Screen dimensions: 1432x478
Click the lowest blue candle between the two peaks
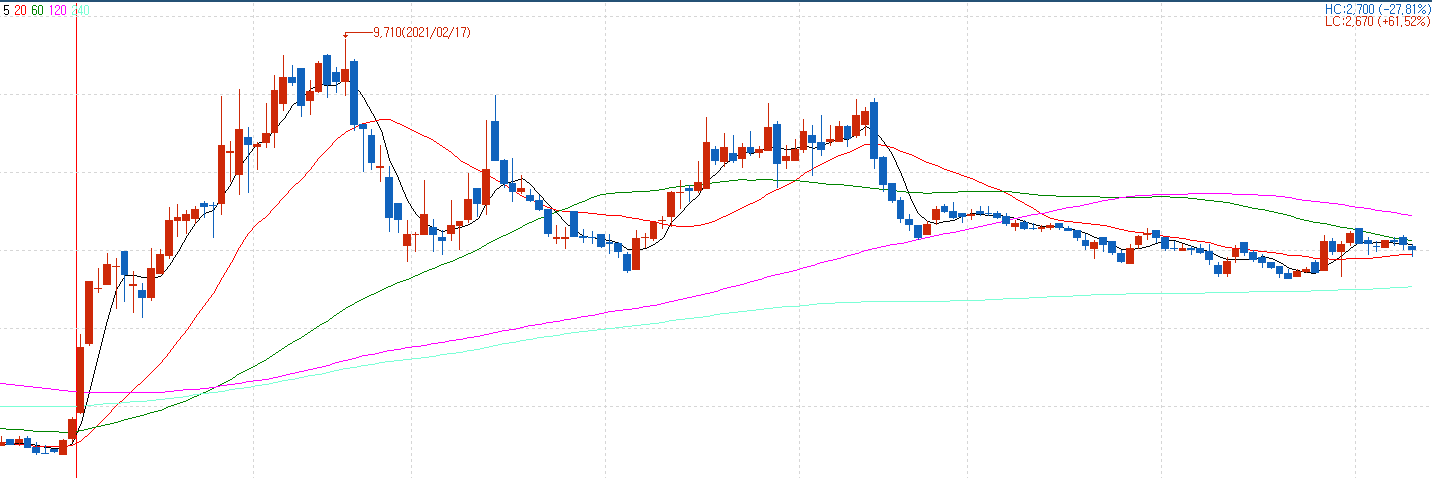(627, 261)
